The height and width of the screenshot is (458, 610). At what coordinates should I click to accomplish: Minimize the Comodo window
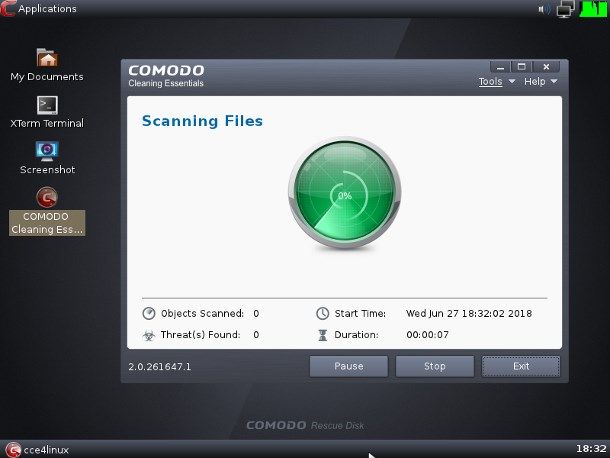coord(500,67)
